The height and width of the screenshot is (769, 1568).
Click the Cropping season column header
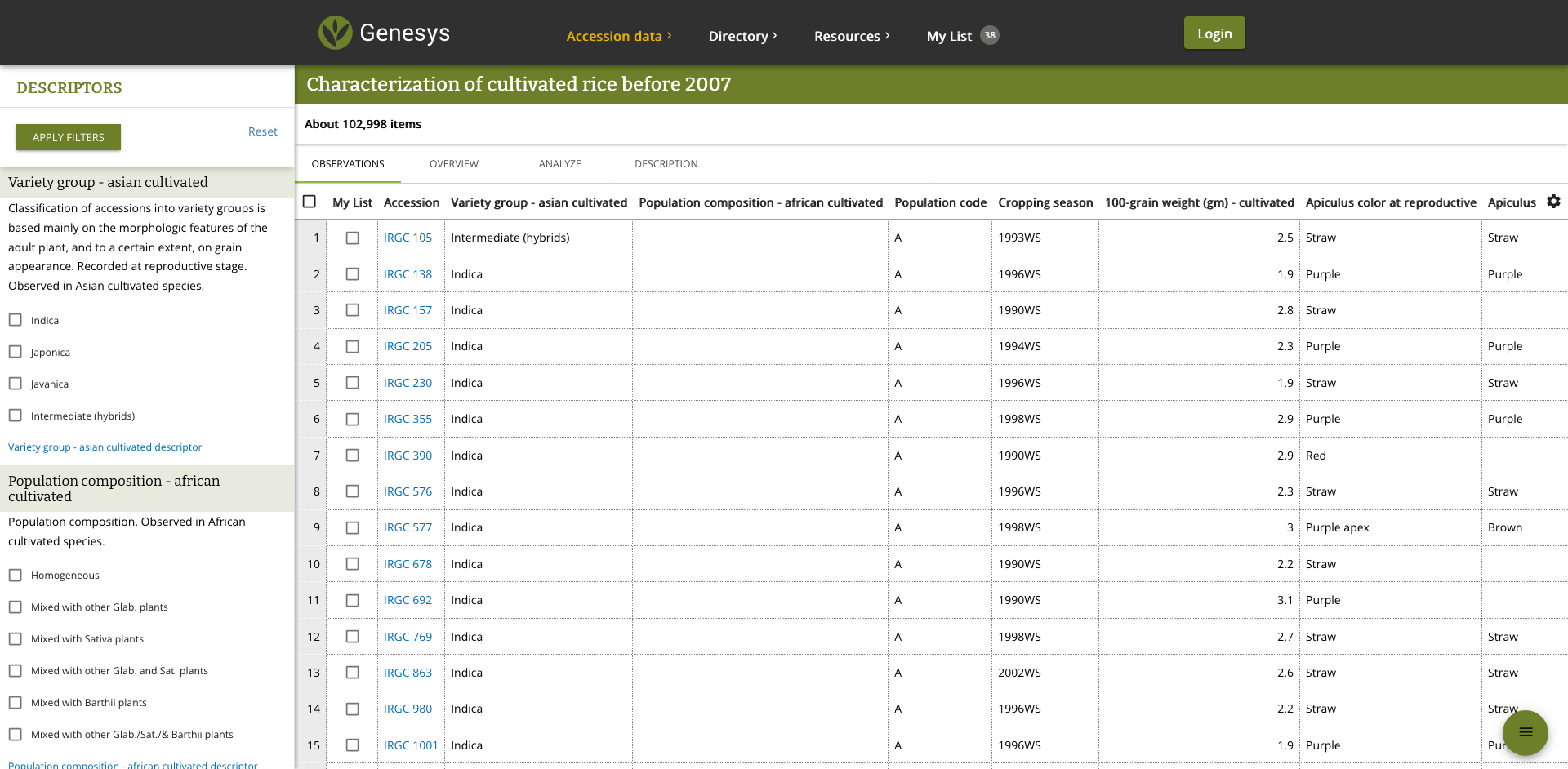tap(1045, 202)
